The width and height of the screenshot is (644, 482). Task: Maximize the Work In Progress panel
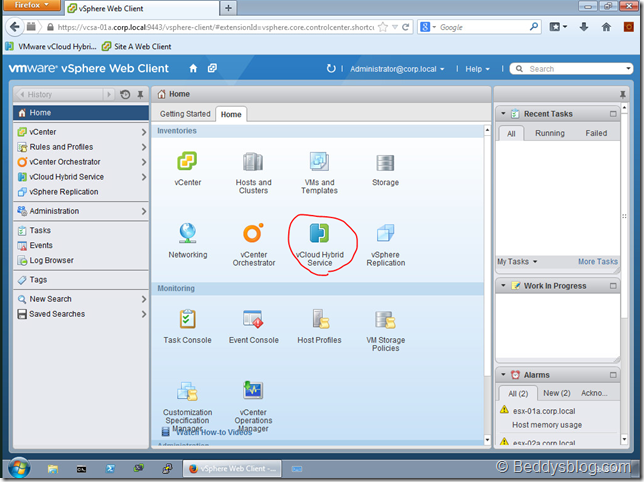(x=613, y=286)
